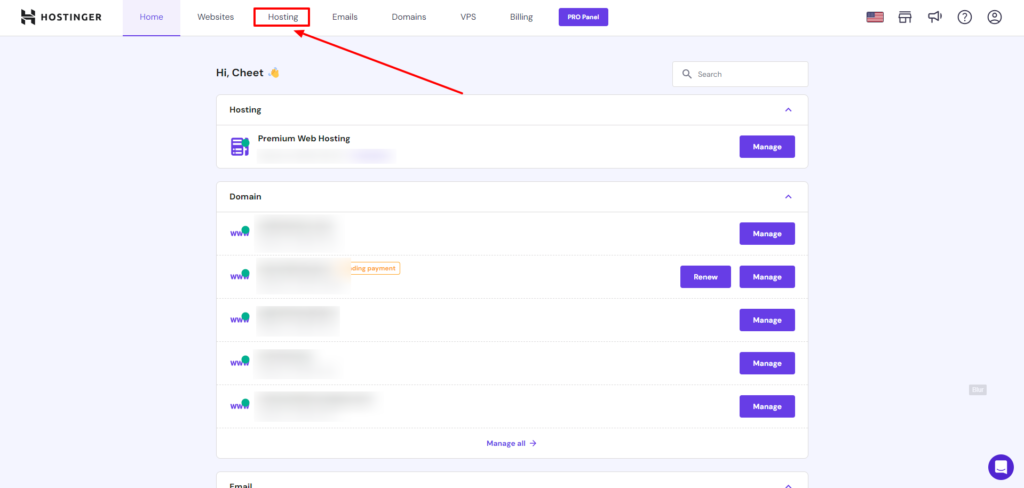The image size is (1024, 488).
Task: Follow the Manage all link
Action: [511, 443]
